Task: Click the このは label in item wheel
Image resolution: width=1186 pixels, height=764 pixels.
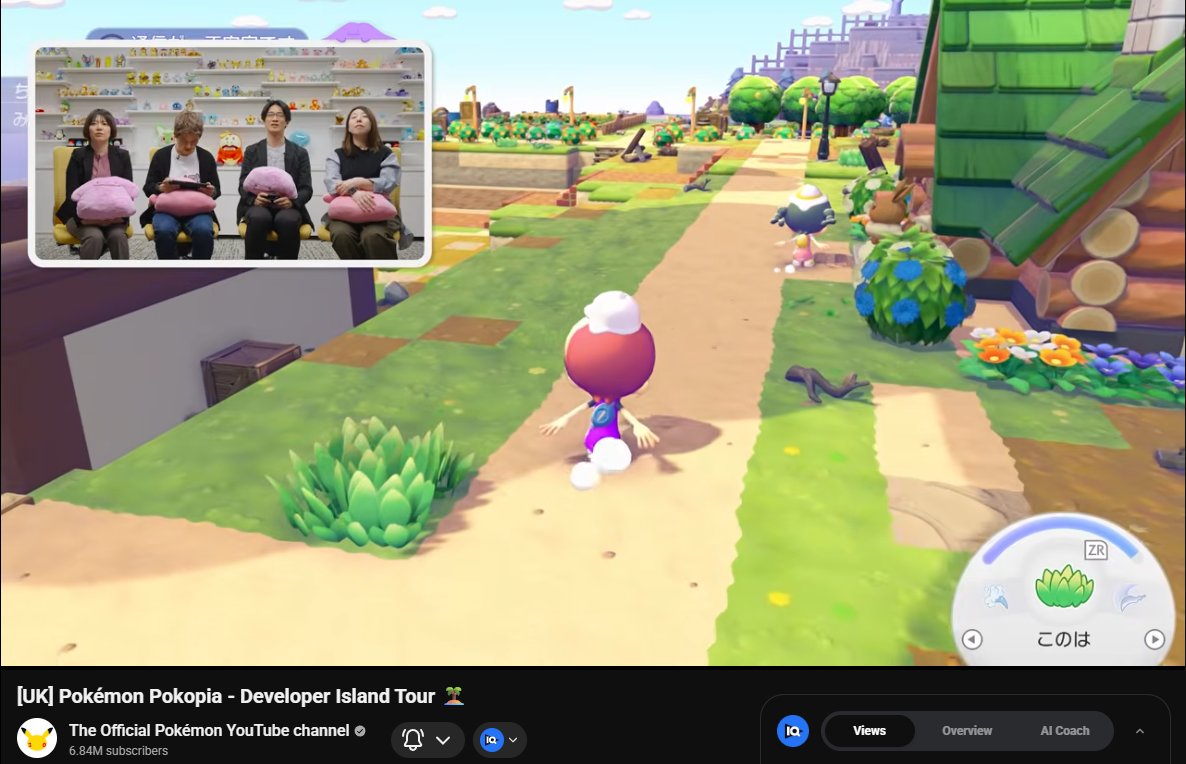Action: pyautogui.click(x=1063, y=639)
